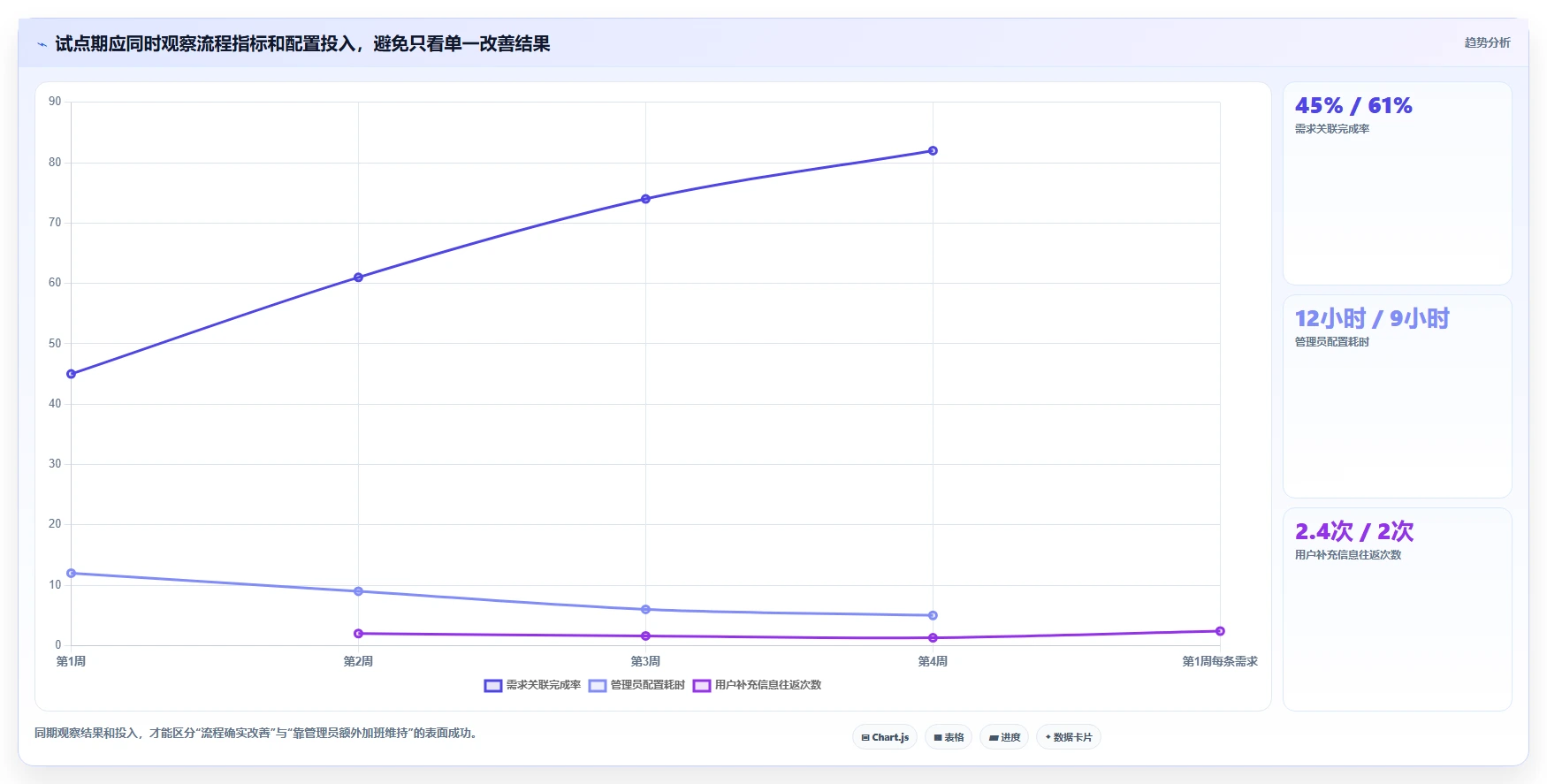Image resolution: width=1547 pixels, height=784 pixels.
Task: Click the 第3周 completion rate point at 74
Action: click(x=645, y=199)
